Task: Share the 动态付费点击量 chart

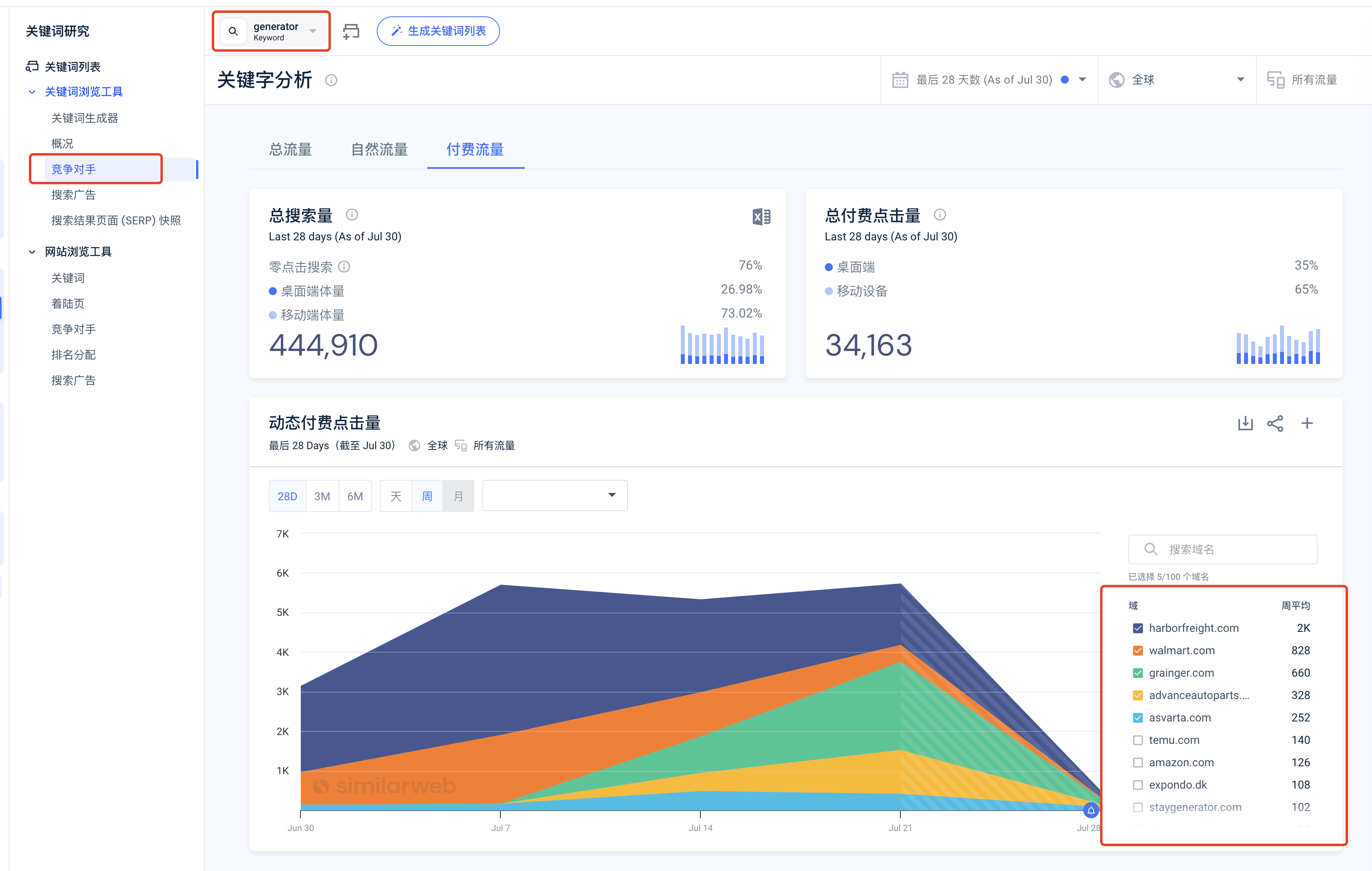Action: point(1275,423)
